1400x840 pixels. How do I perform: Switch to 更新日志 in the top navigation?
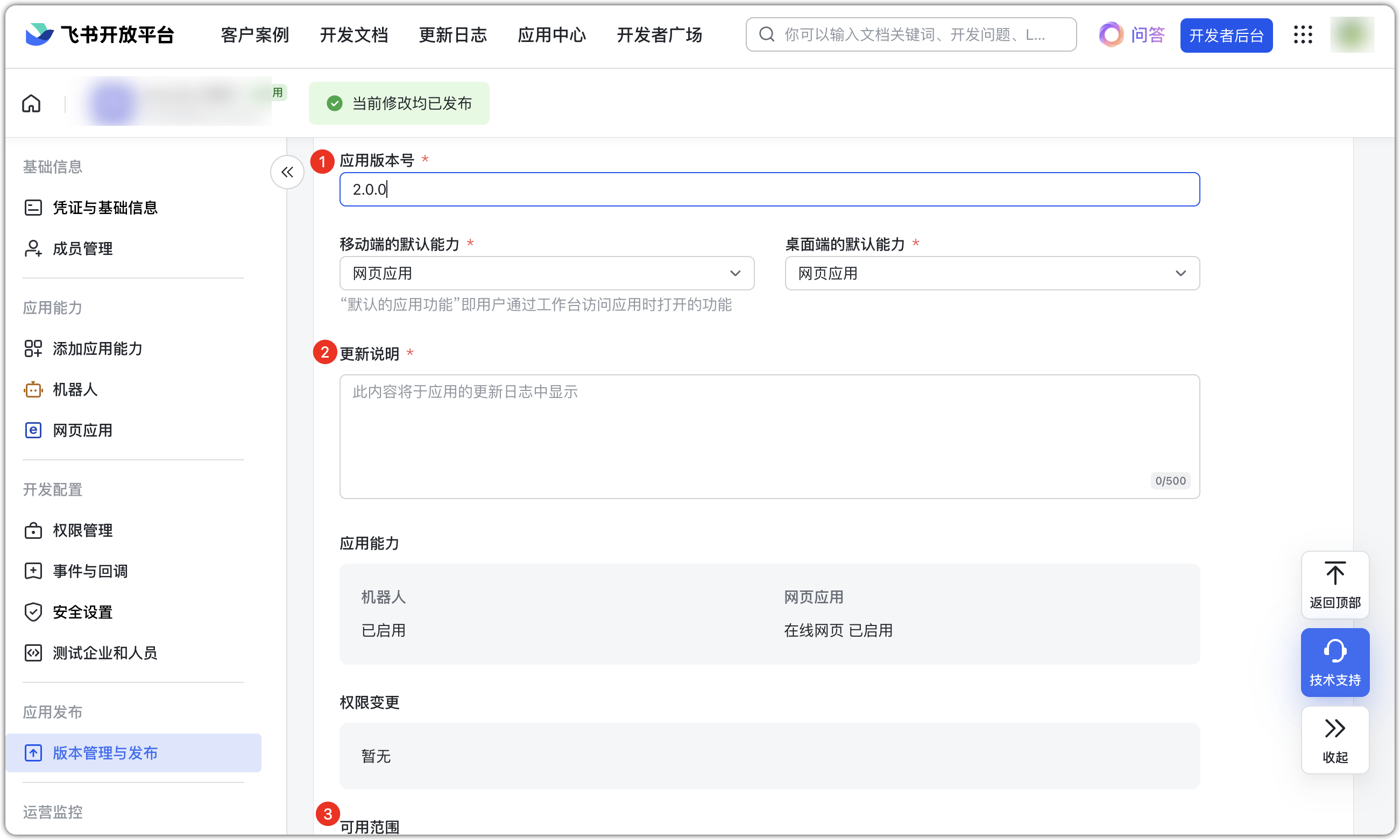click(x=452, y=34)
